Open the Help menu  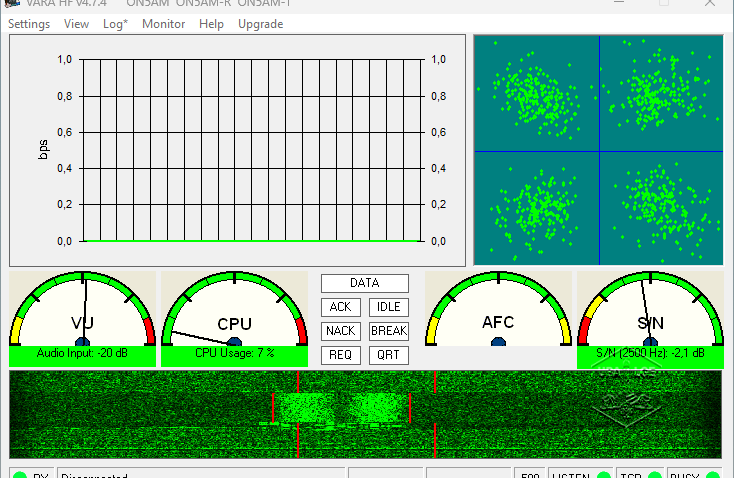click(211, 24)
